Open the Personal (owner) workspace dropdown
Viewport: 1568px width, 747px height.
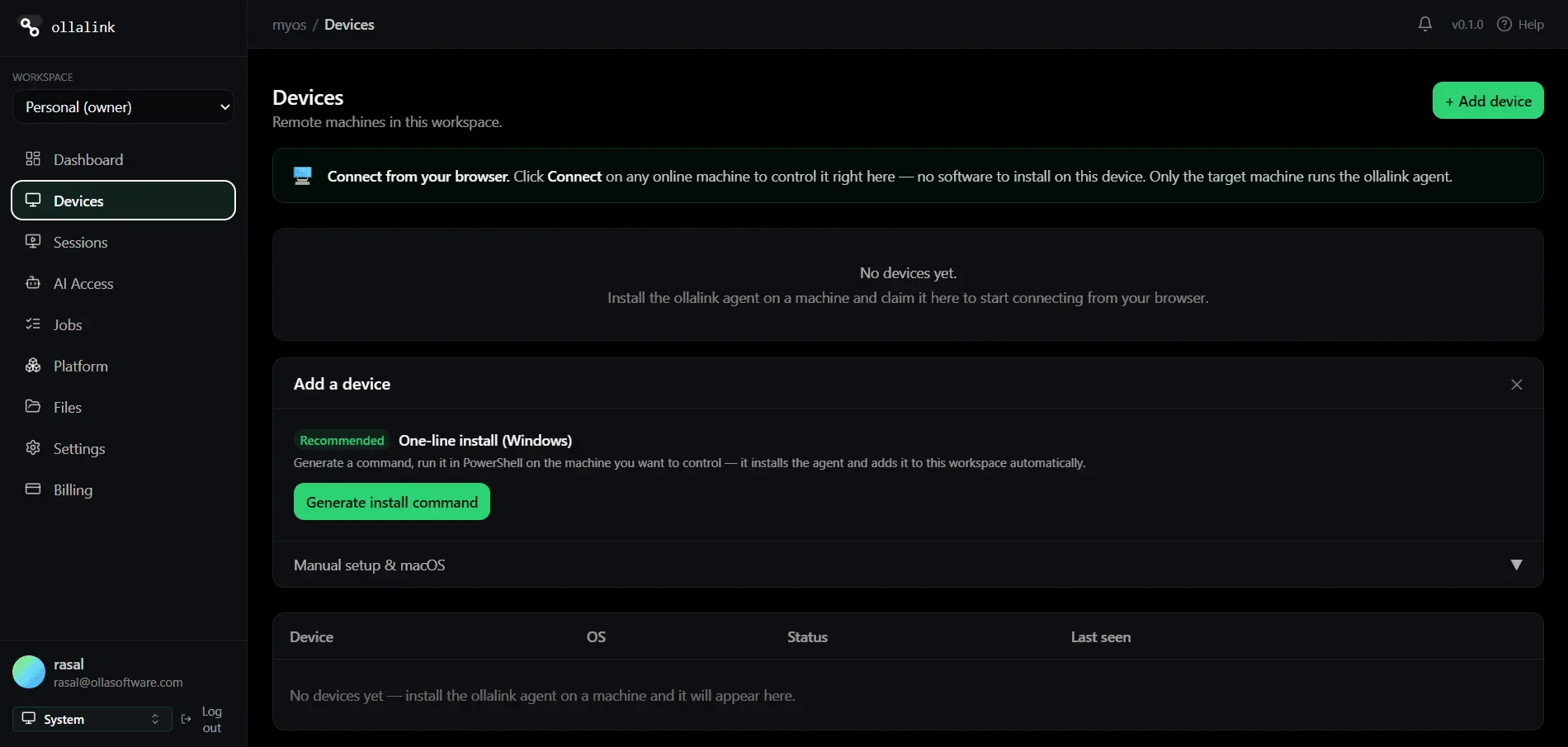[123, 106]
